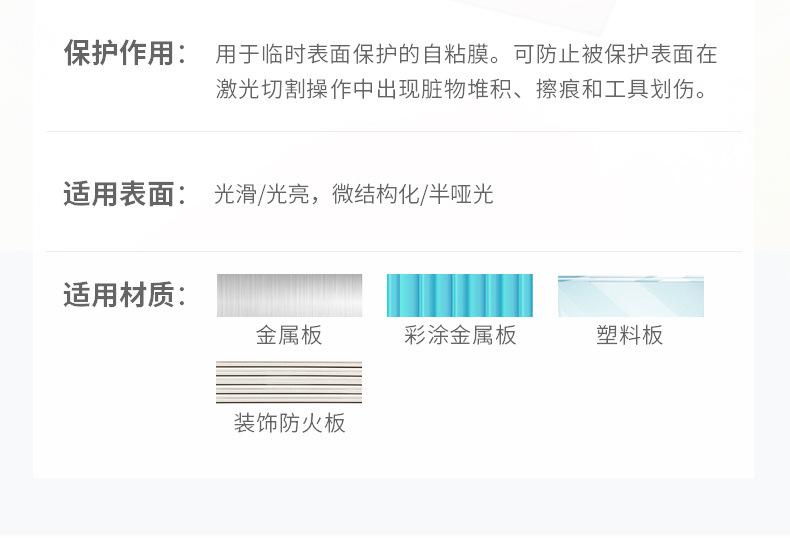Click the striped decorative fireproof board thumbnail
Screen dimensions: 790x538
[289, 382]
